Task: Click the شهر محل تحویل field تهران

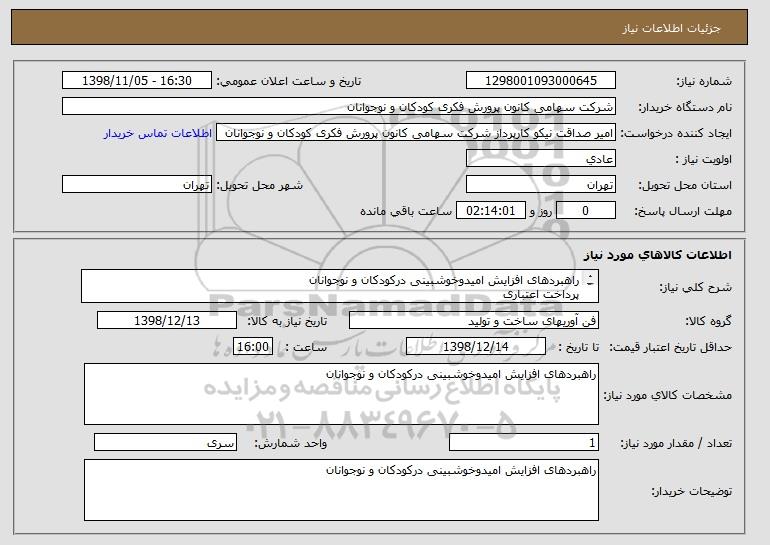Action: (137, 185)
